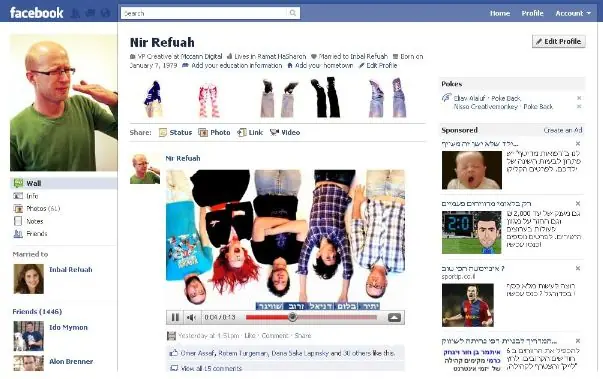The image size is (603, 379).
Task: Share a Status update
Action: pos(175,132)
